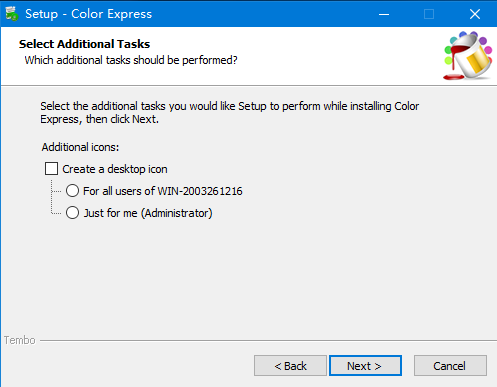497x387 pixels.
Task: Click the Color Express paint bucket logo
Action: (468, 55)
